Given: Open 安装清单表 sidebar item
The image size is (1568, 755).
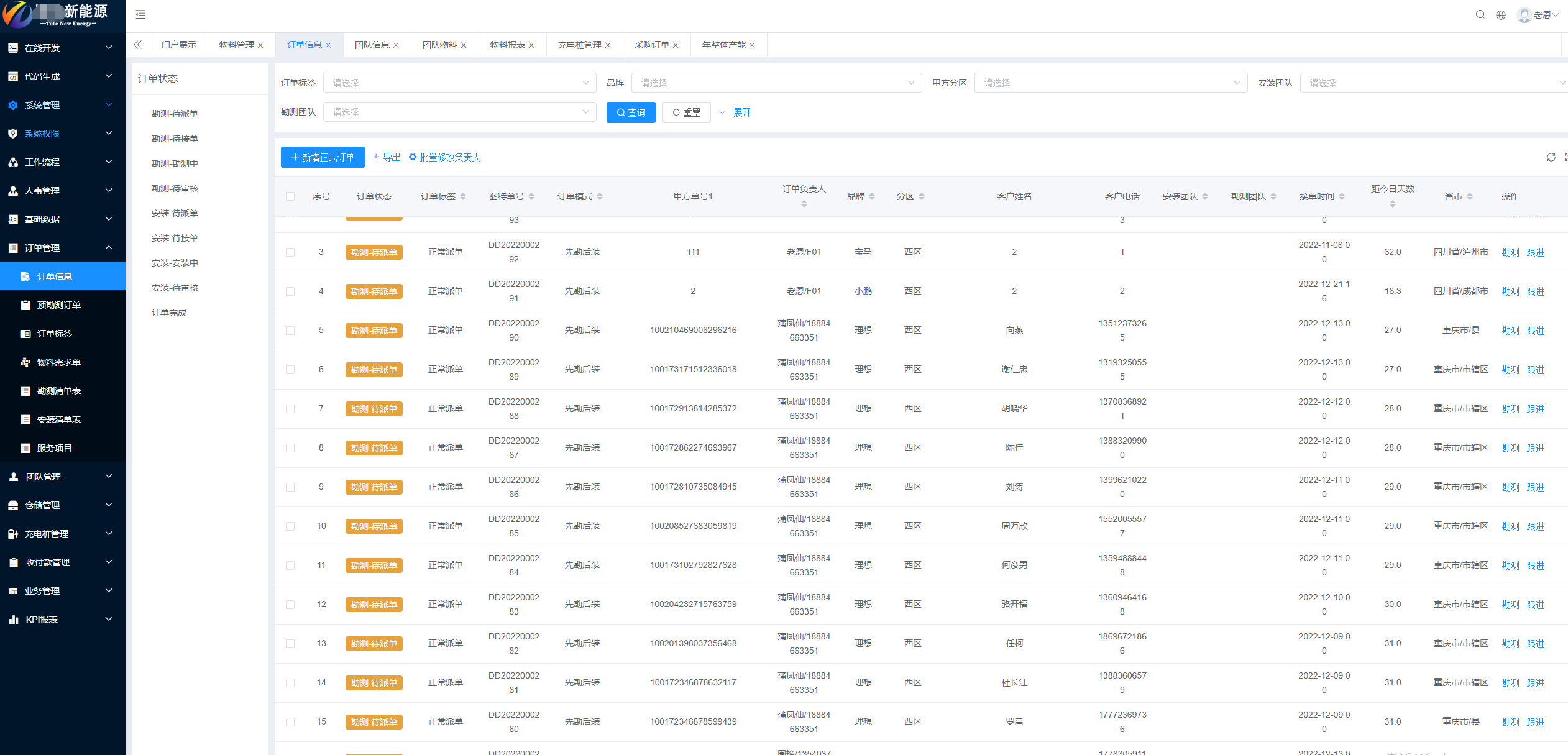Looking at the screenshot, I should coord(63,419).
